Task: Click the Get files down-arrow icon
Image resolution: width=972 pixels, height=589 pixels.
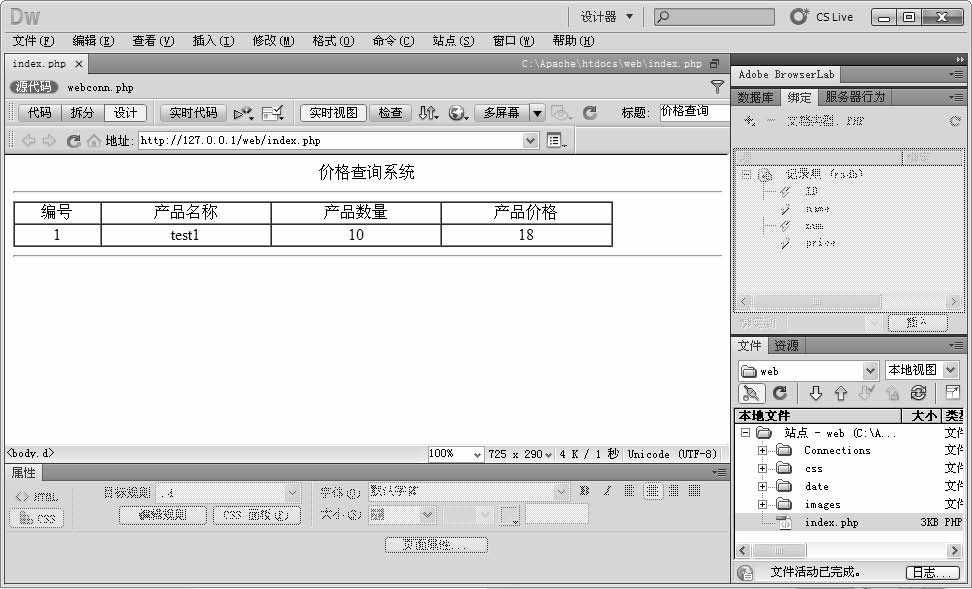Action: tap(816, 392)
